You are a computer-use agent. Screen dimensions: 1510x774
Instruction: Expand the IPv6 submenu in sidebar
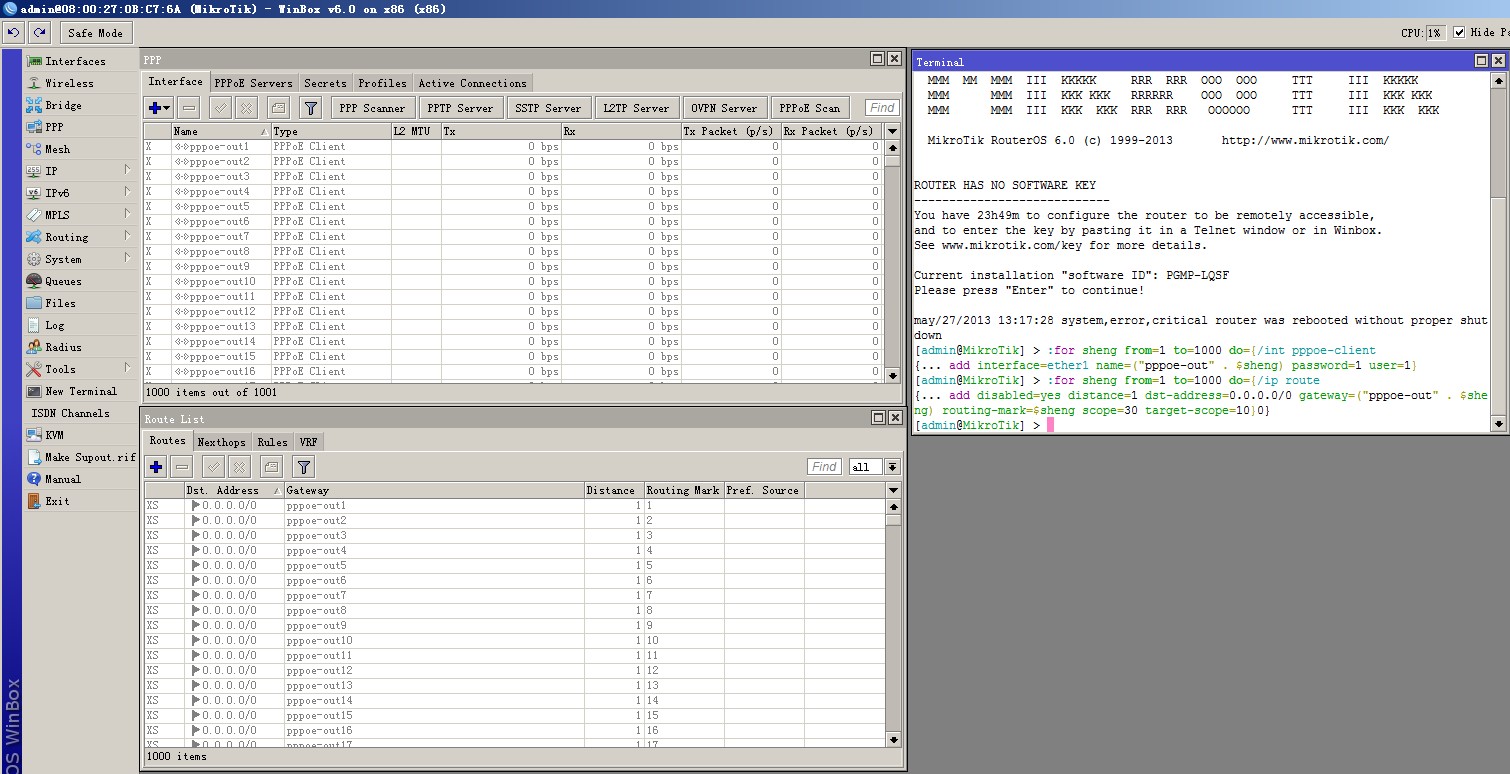pos(128,193)
